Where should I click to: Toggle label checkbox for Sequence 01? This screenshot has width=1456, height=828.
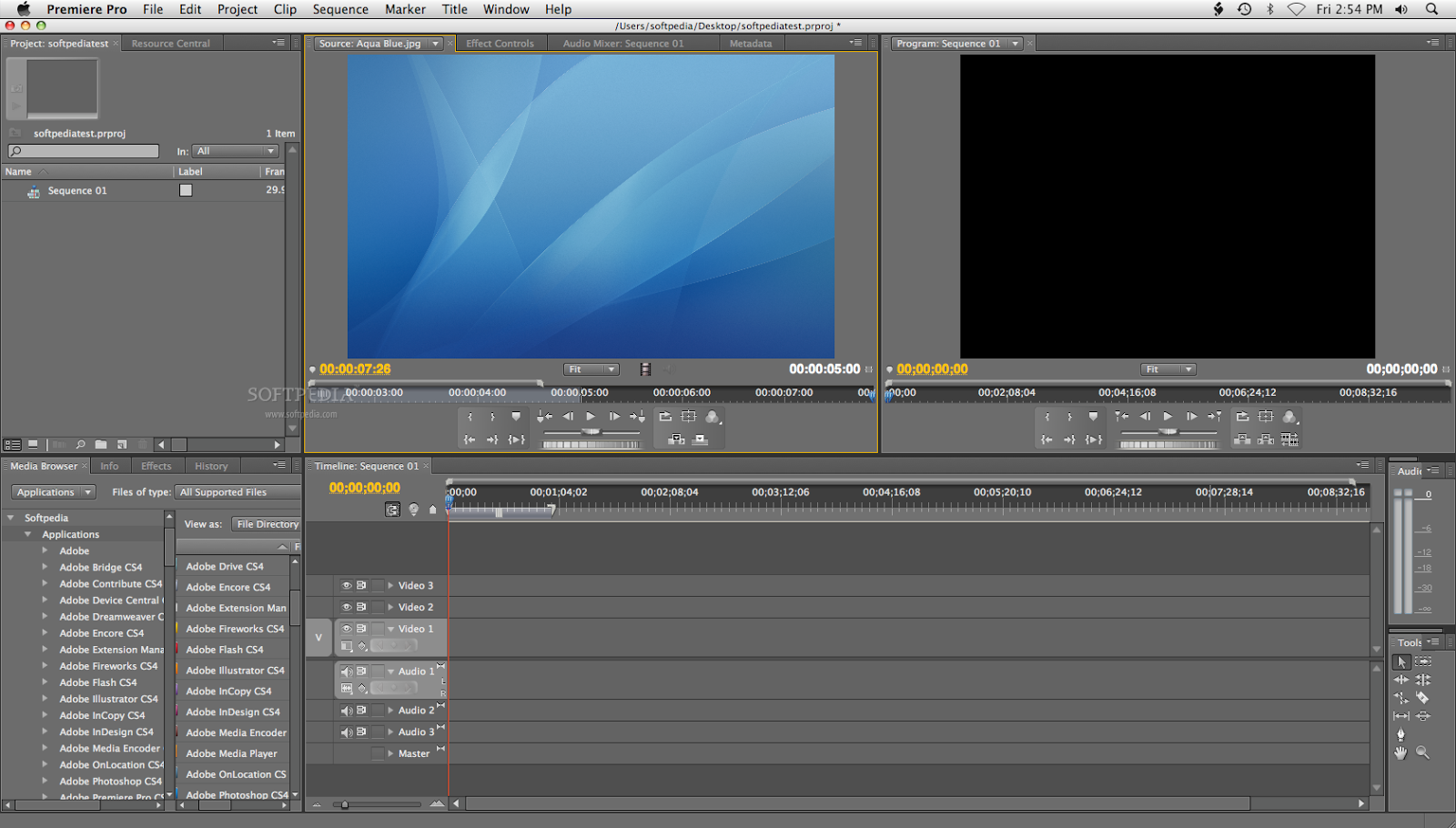tap(186, 190)
